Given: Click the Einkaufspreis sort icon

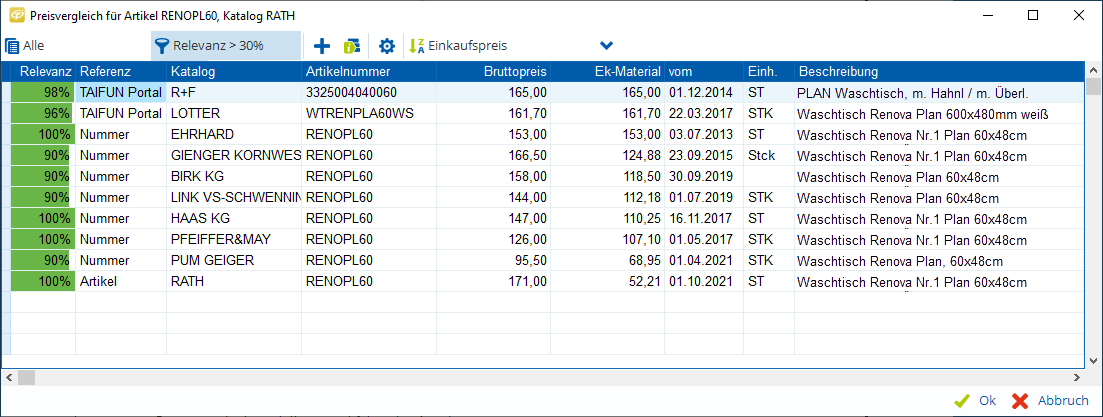Looking at the screenshot, I should pyautogui.click(x=417, y=46).
